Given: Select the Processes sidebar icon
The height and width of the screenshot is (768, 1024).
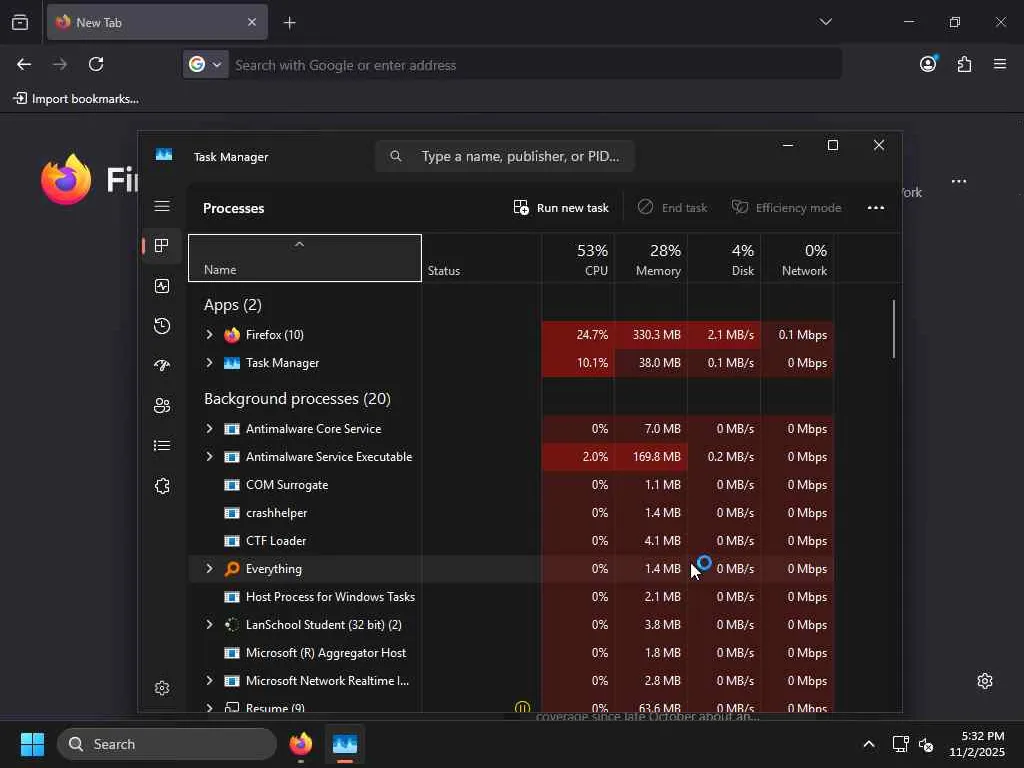Looking at the screenshot, I should pyautogui.click(x=162, y=246).
